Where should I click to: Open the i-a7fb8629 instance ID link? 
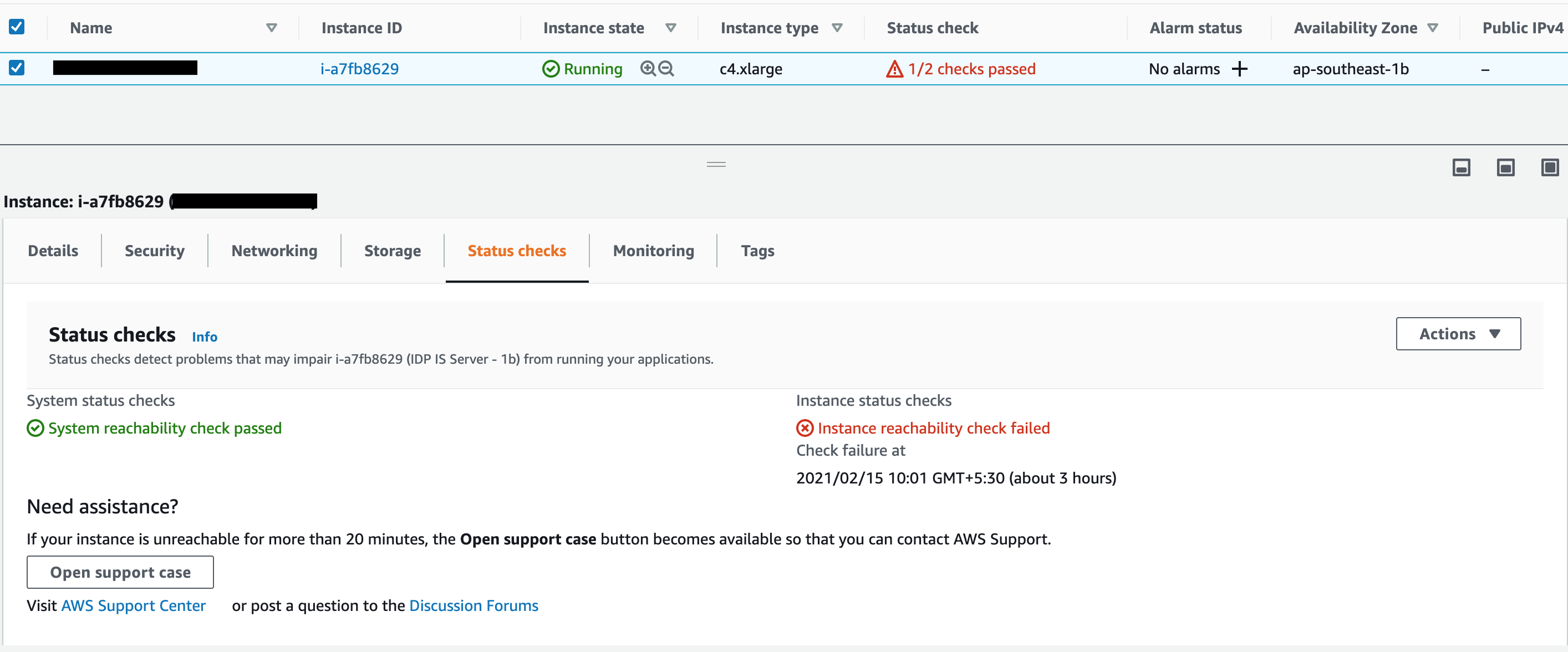359,69
